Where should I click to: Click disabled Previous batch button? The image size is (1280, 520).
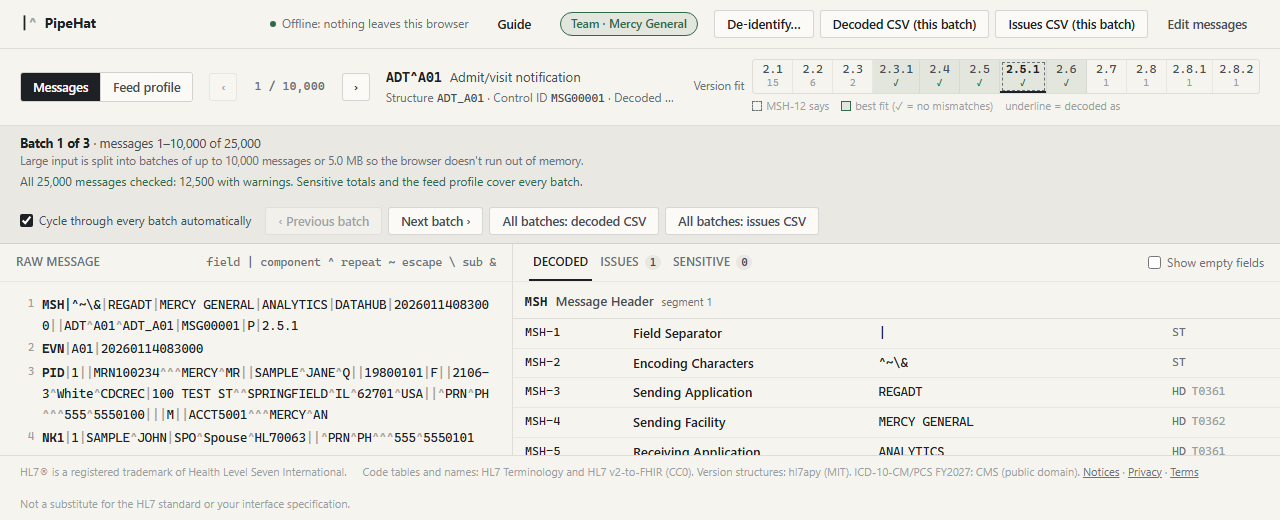323,221
